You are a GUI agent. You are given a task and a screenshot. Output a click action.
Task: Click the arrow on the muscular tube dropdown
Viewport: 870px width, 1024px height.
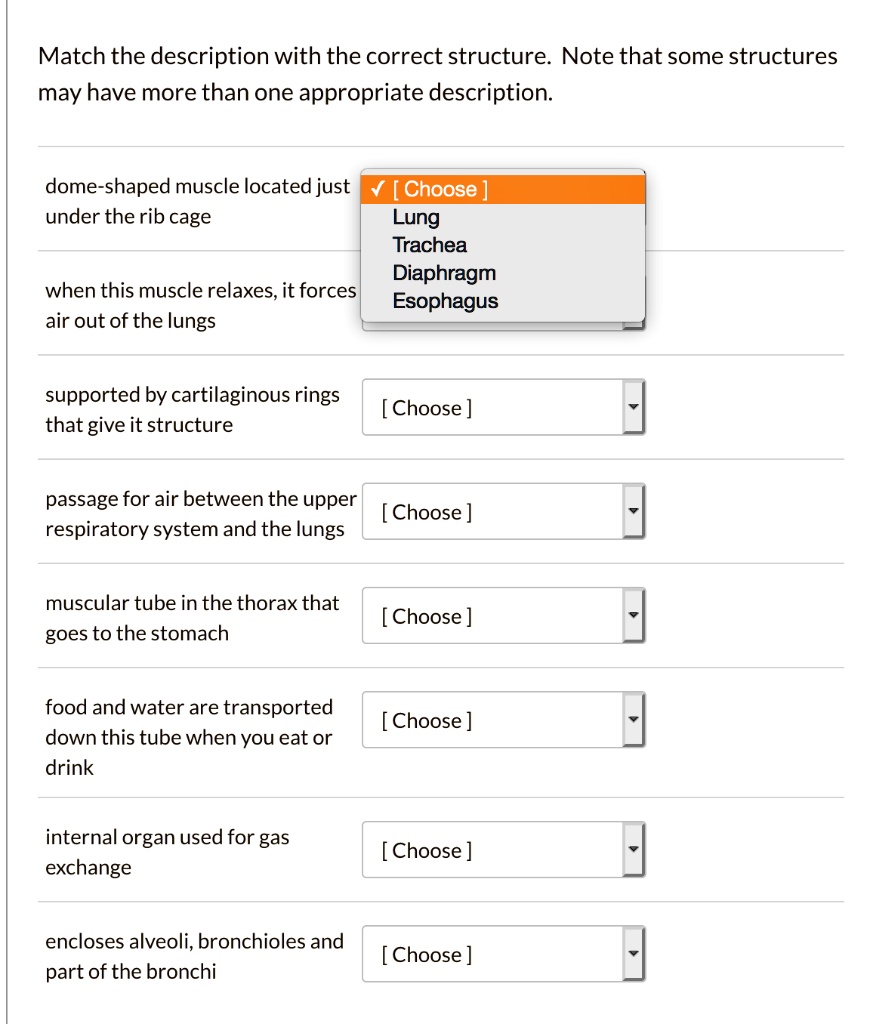[x=633, y=615]
